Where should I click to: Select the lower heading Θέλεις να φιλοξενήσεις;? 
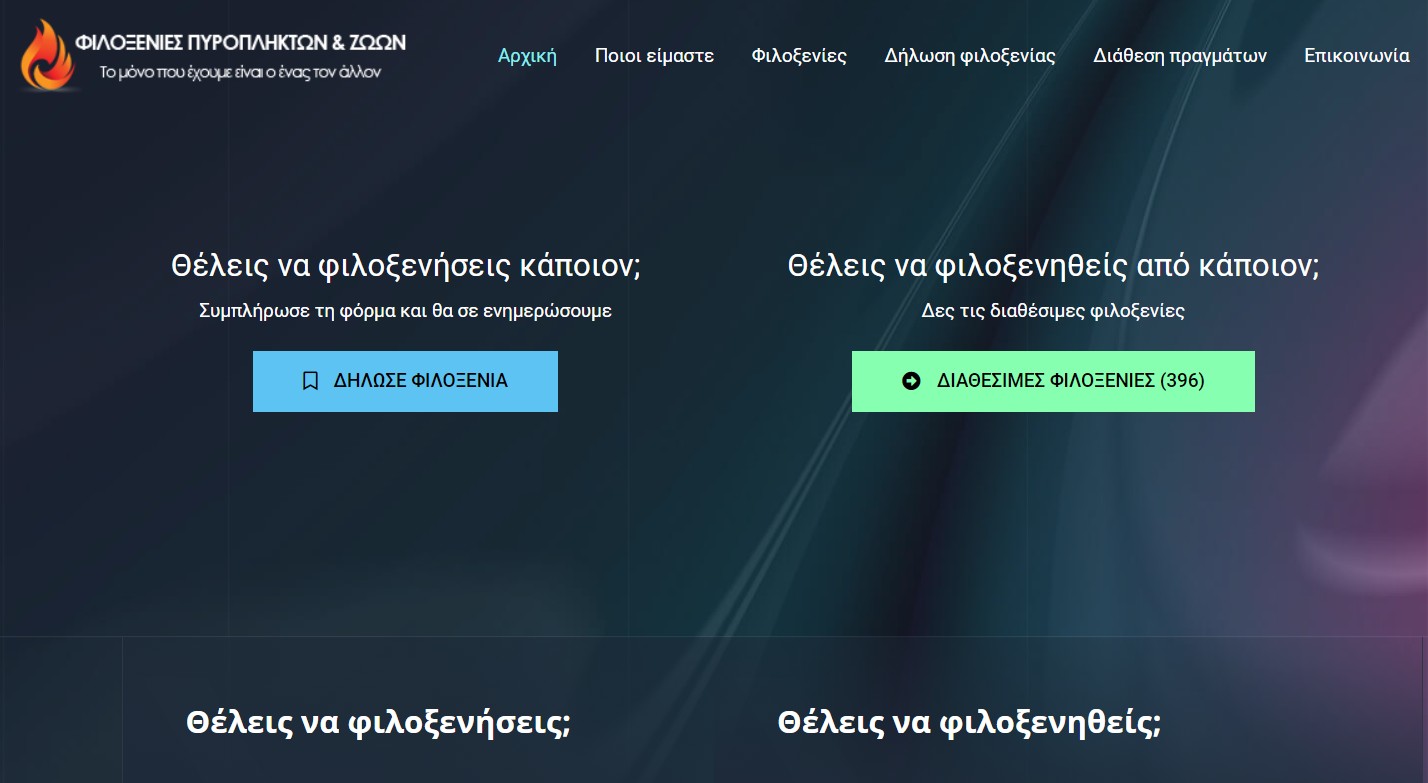click(x=378, y=722)
